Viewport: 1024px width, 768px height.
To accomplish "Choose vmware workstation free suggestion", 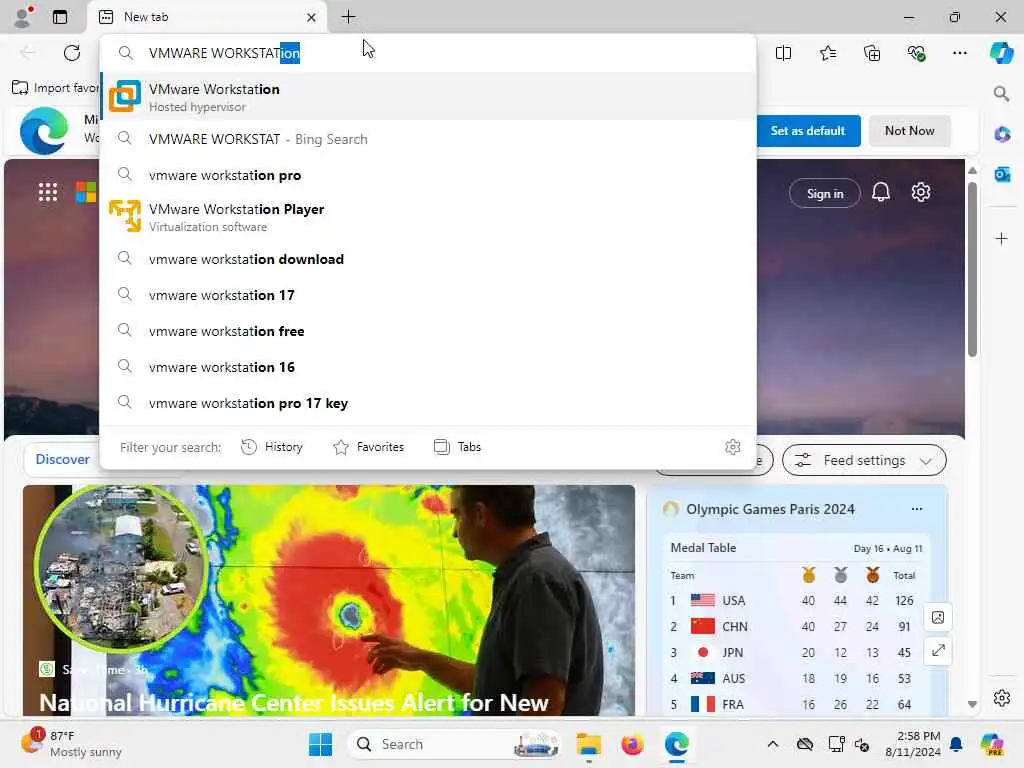I will (428, 331).
